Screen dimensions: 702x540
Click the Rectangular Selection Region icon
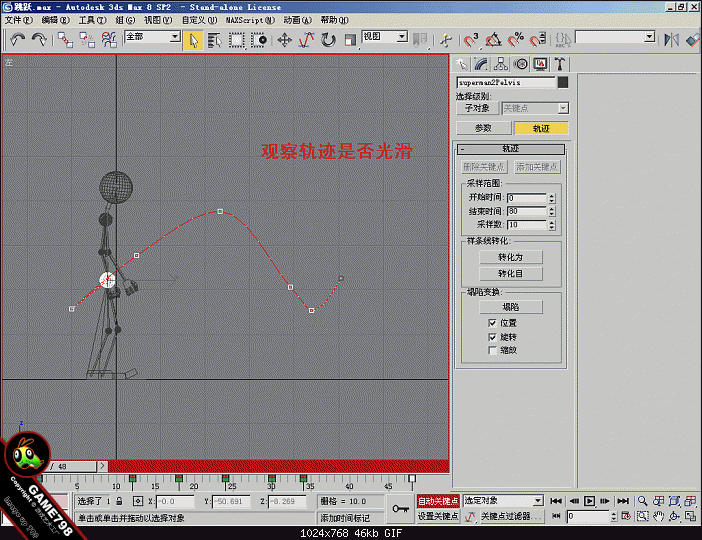[x=237, y=40]
